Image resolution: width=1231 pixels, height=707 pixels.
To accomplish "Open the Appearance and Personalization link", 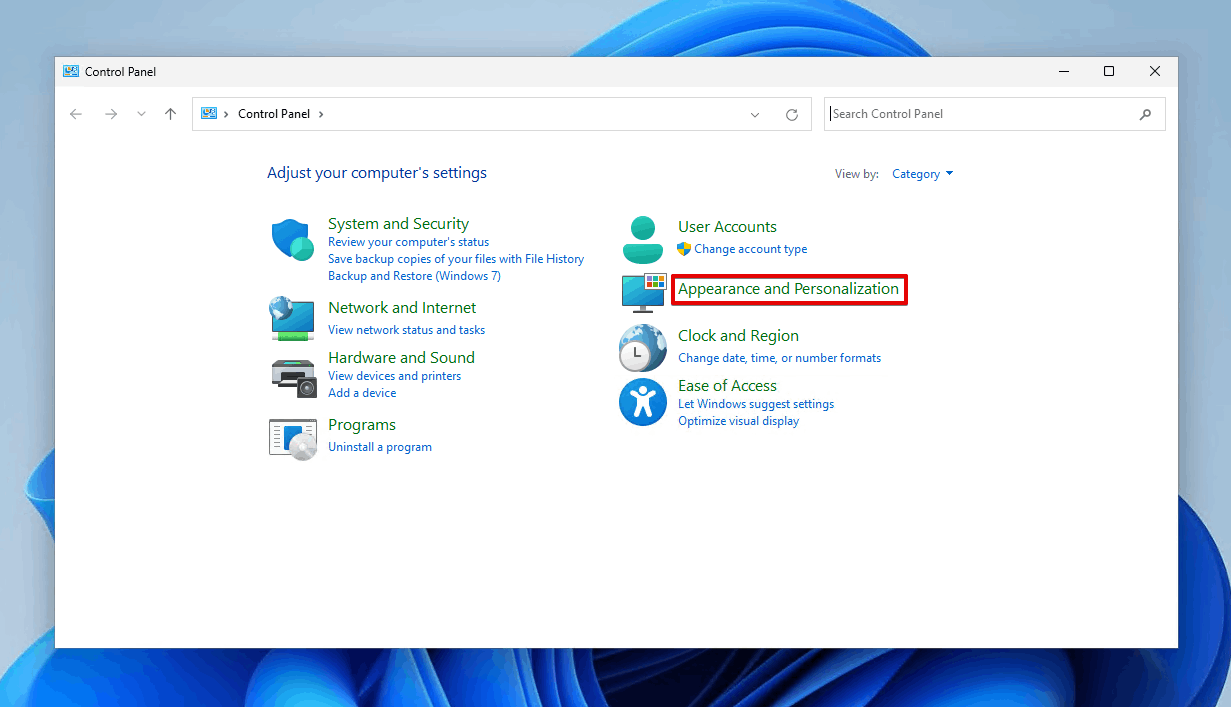I will [x=788, y=289].
